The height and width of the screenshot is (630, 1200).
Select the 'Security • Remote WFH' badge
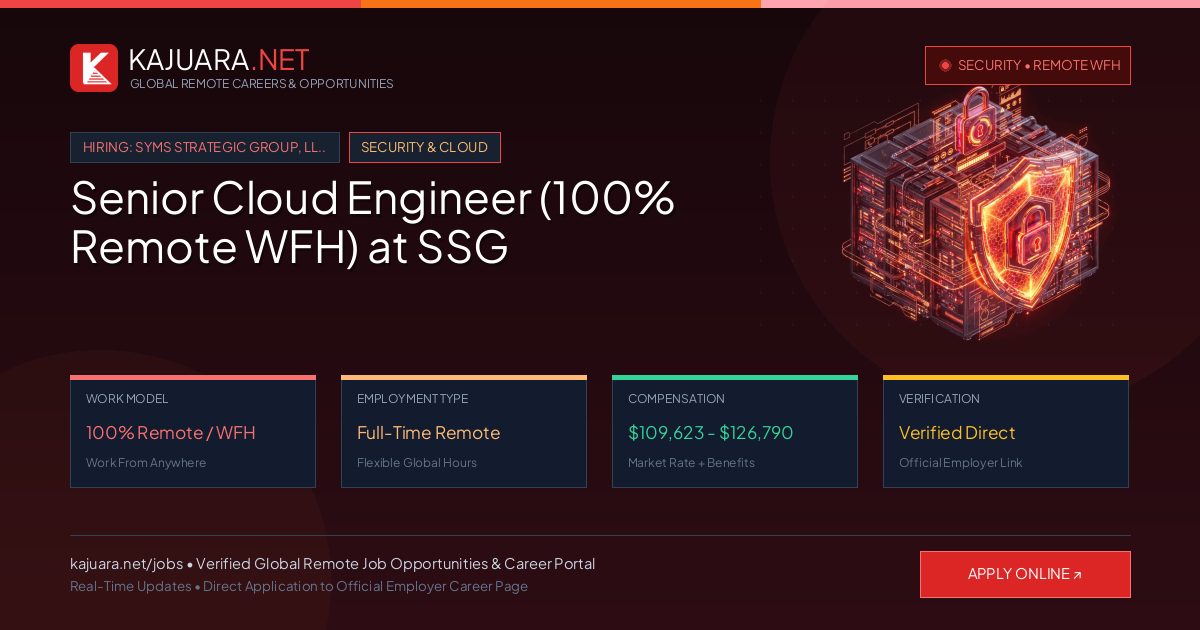tap(1028, 65)
